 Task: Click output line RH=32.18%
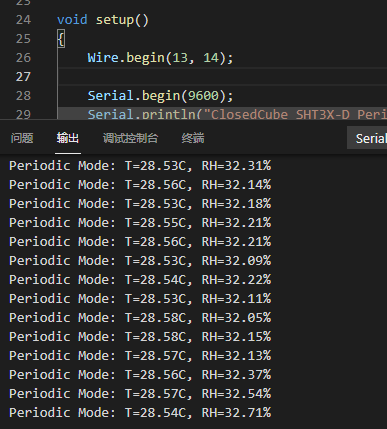(x=140, y=204)
